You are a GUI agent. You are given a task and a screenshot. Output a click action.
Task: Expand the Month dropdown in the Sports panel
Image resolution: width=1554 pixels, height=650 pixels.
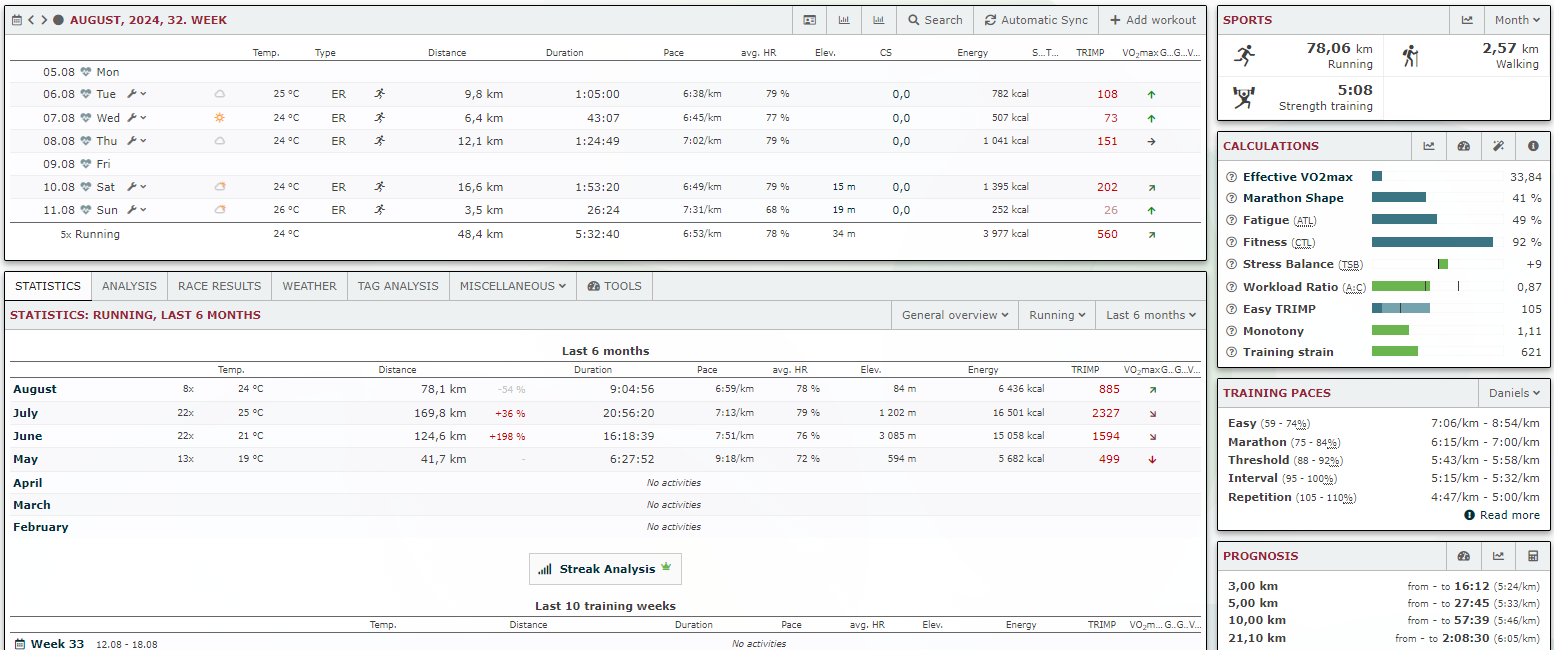point(1517,20)
